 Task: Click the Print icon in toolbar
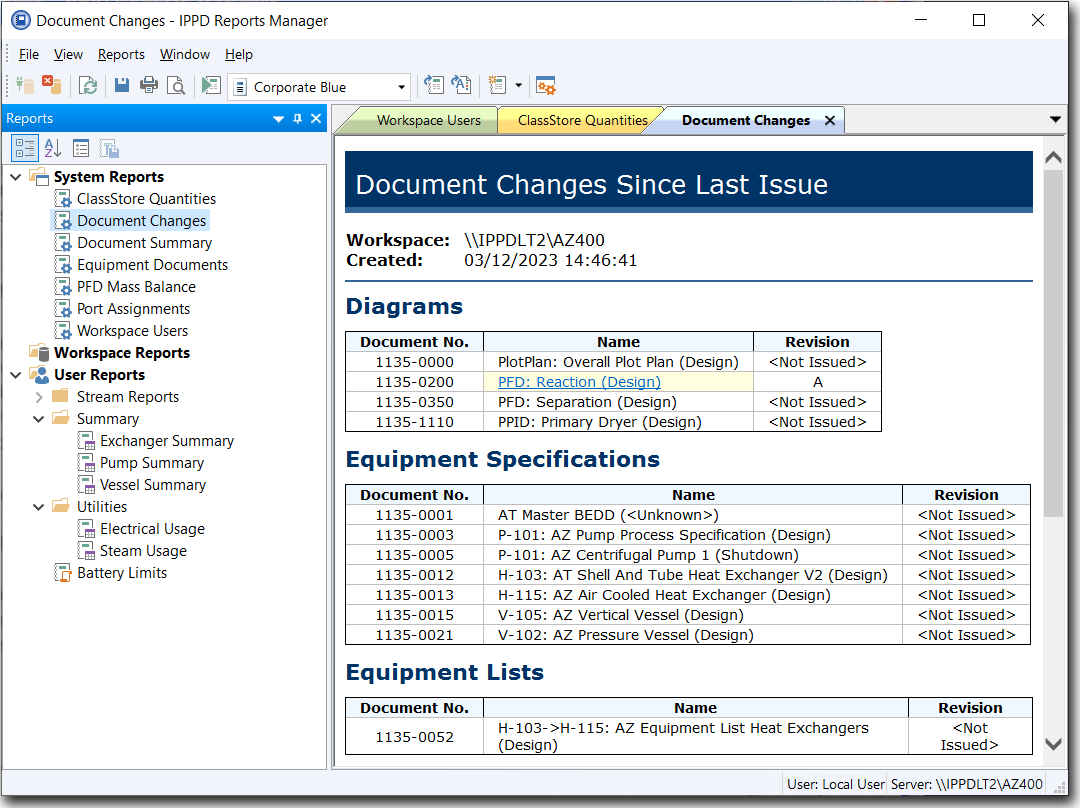click(x=149, y=86)
